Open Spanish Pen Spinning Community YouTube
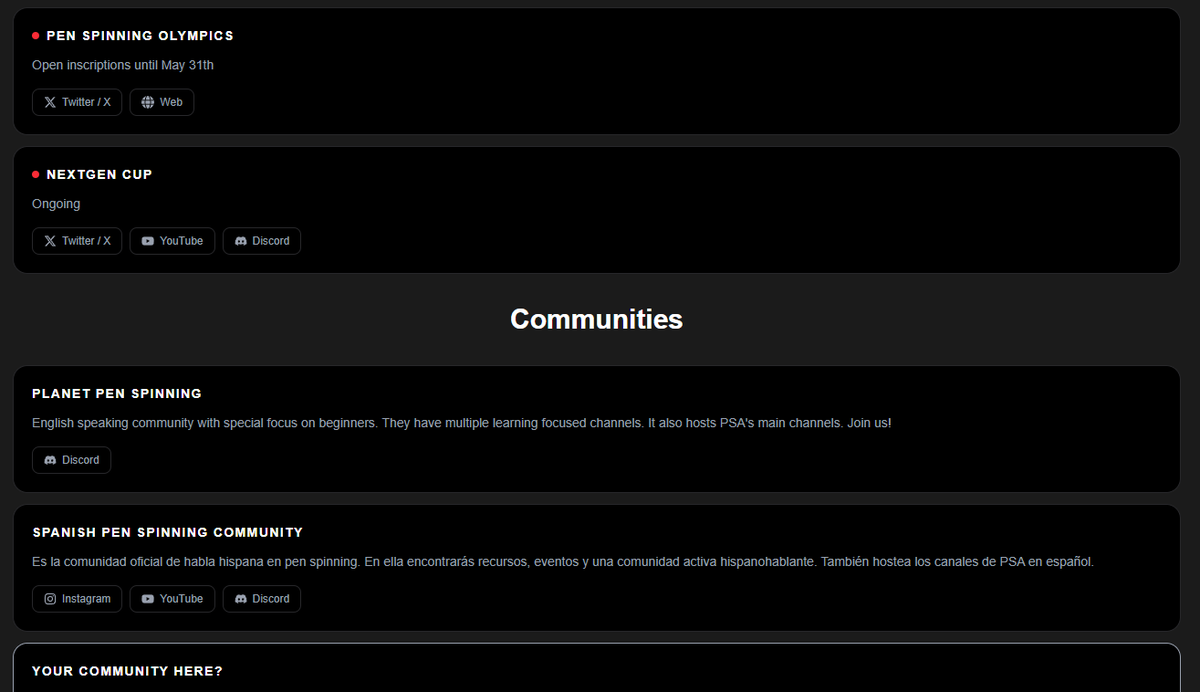 tap(172, 599)
